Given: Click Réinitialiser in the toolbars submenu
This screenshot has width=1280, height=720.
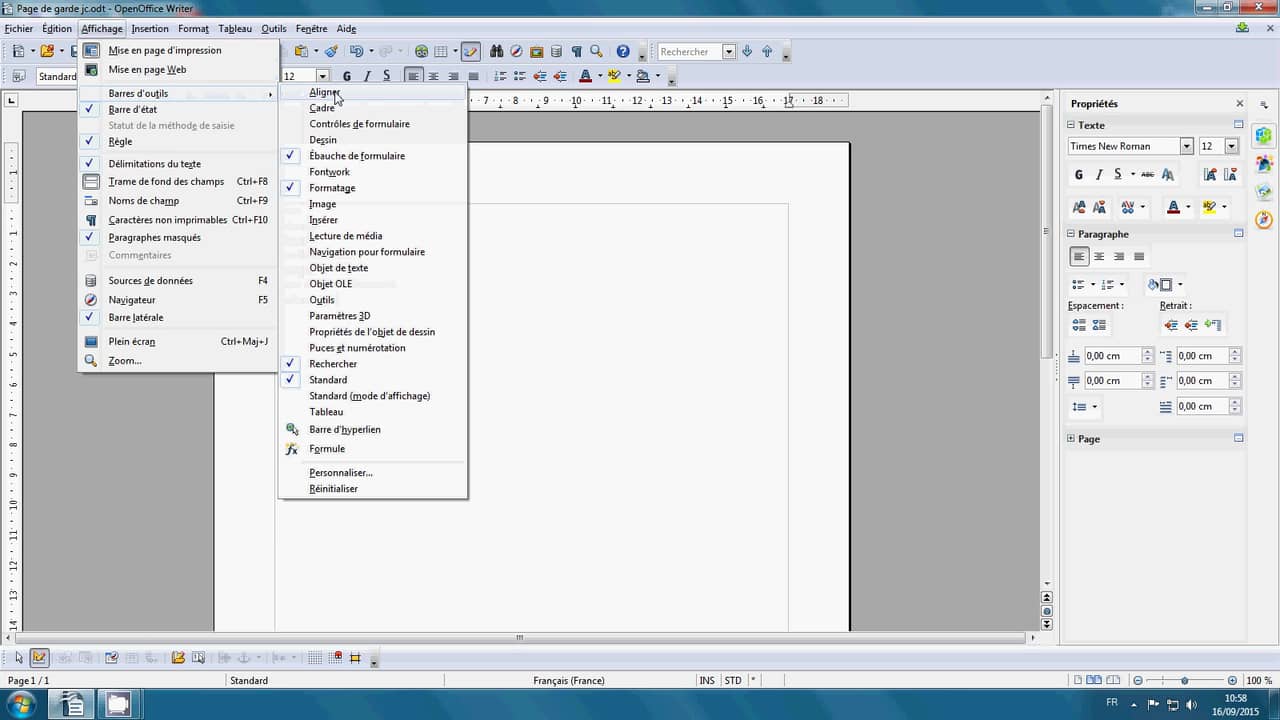Looking at the screenshot, I should click(333, 489).
